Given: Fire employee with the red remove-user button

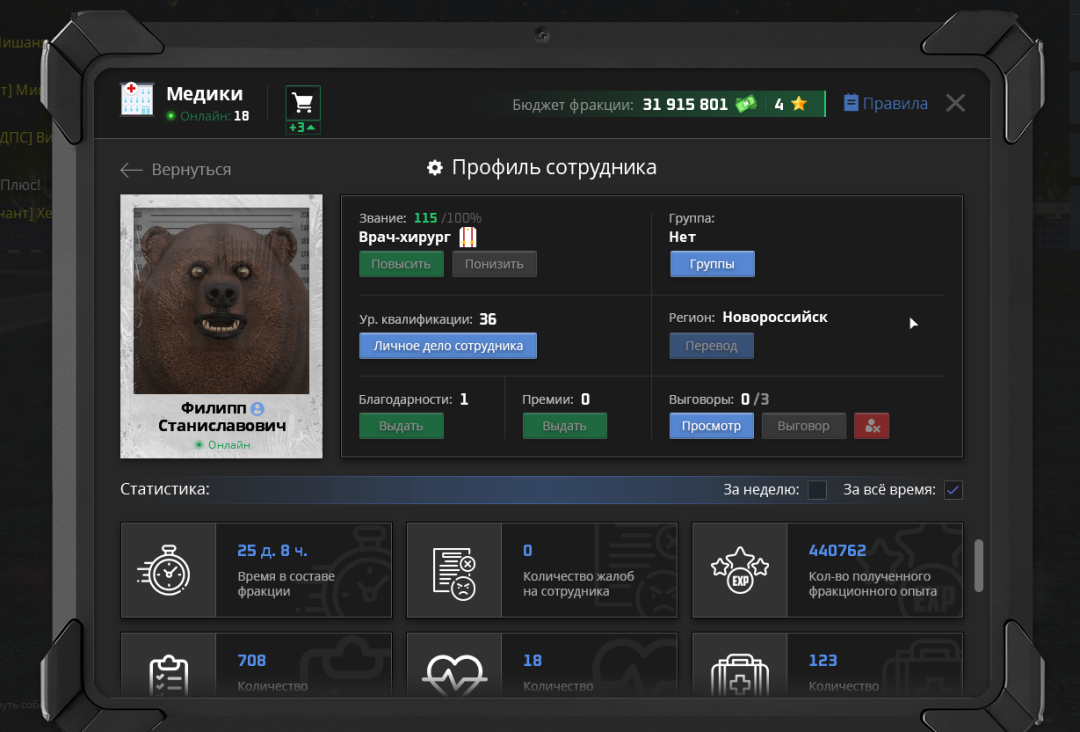Looking at the screenshot, I should (x=871, y=426).
